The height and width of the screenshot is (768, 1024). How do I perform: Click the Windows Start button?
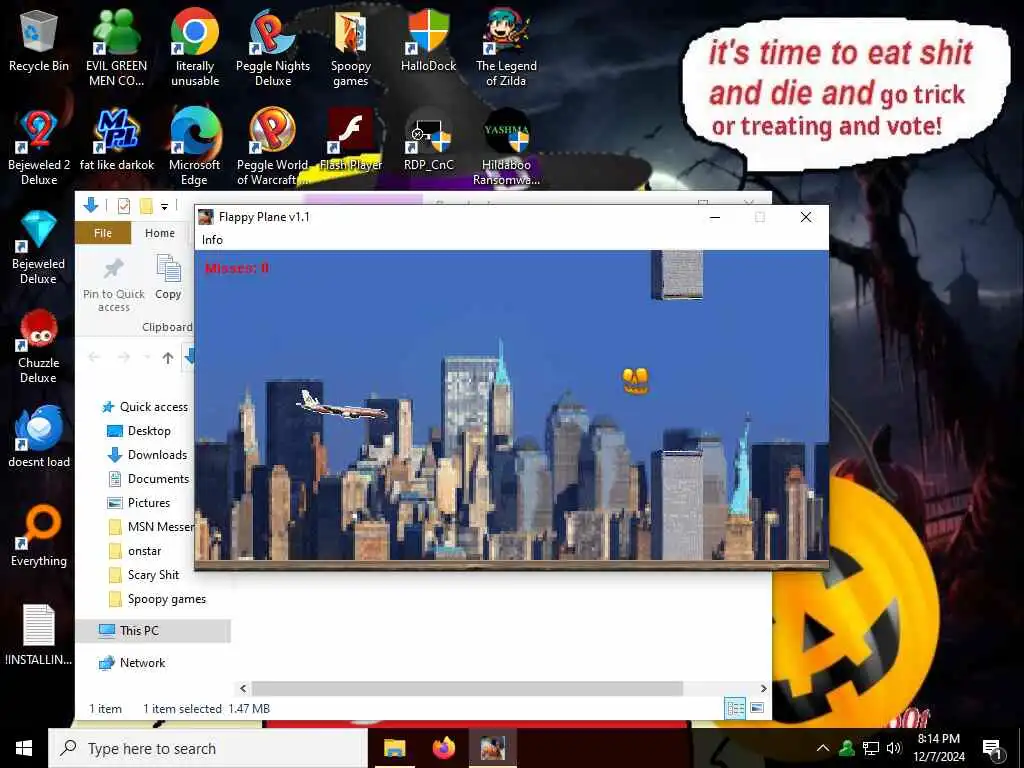click(x=24, y=748)
